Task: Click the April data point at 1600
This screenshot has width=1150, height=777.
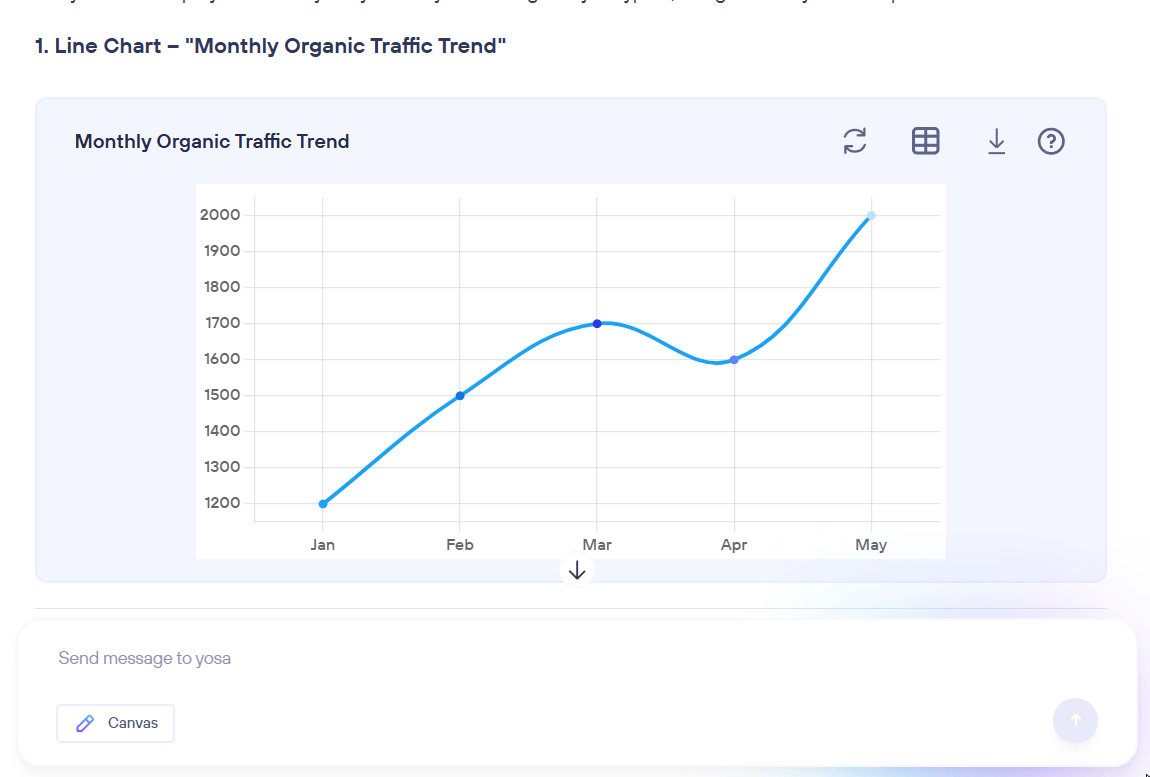Action: [734, 360]
